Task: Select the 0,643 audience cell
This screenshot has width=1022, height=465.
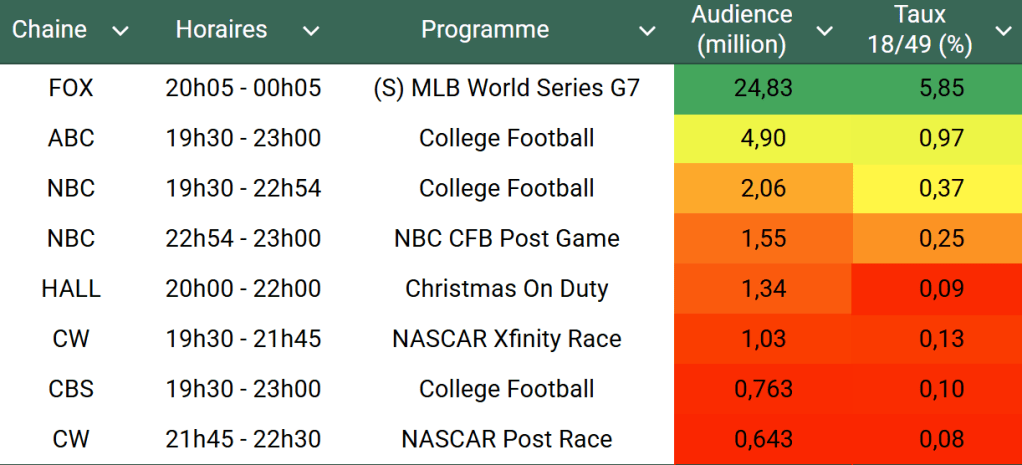Action: pos(763,439)
